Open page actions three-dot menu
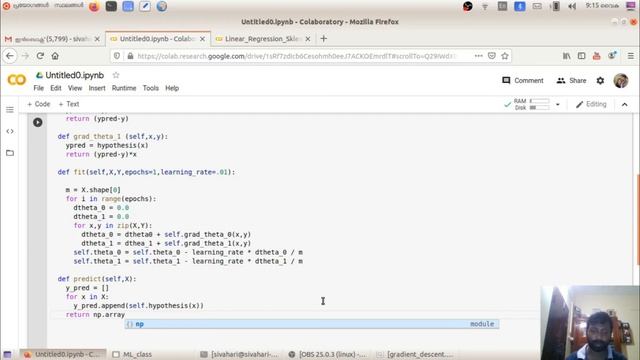 click(x=479, y=56)
